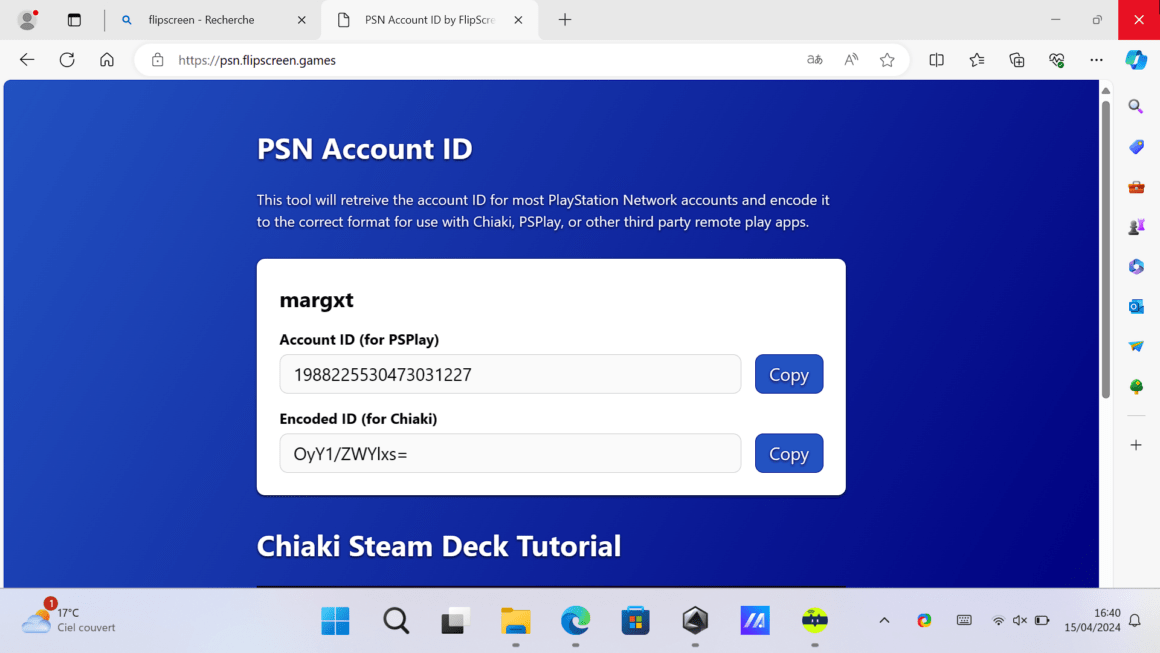Open the Copilot sidebar
This screenshot has height=653, width=1160.
pyautogui.click(x=1136, y=60)
